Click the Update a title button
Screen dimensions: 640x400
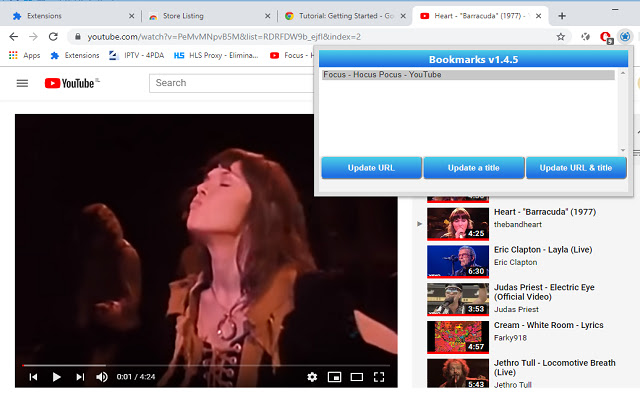(473, 168)
